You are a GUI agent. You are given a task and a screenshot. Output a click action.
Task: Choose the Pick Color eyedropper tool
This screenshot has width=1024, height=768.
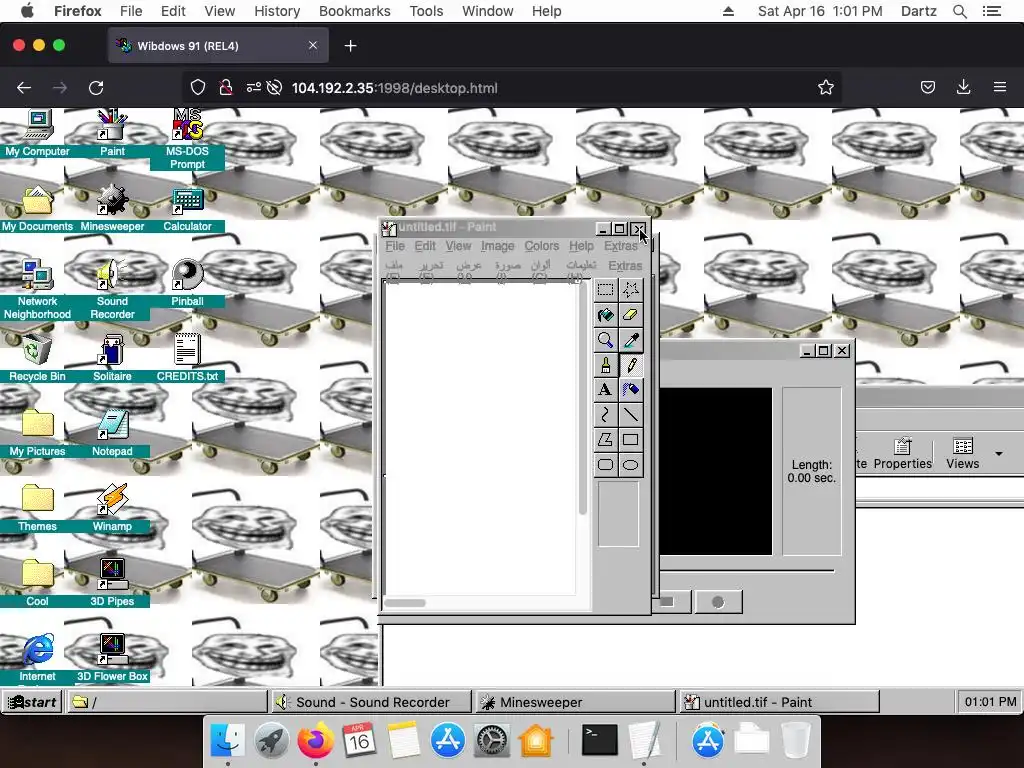tap(631, 340)
